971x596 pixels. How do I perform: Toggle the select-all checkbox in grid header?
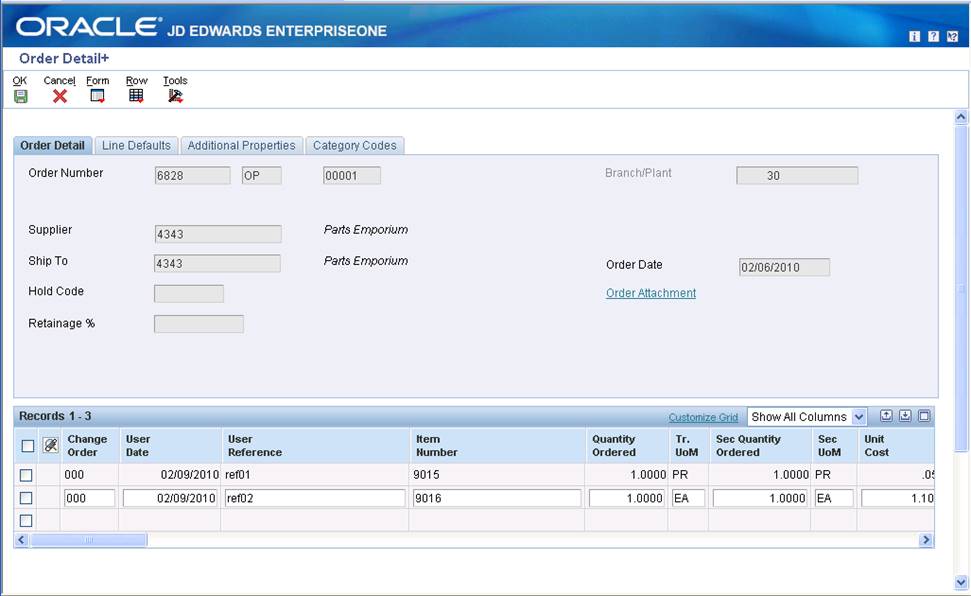pos(27,445)
